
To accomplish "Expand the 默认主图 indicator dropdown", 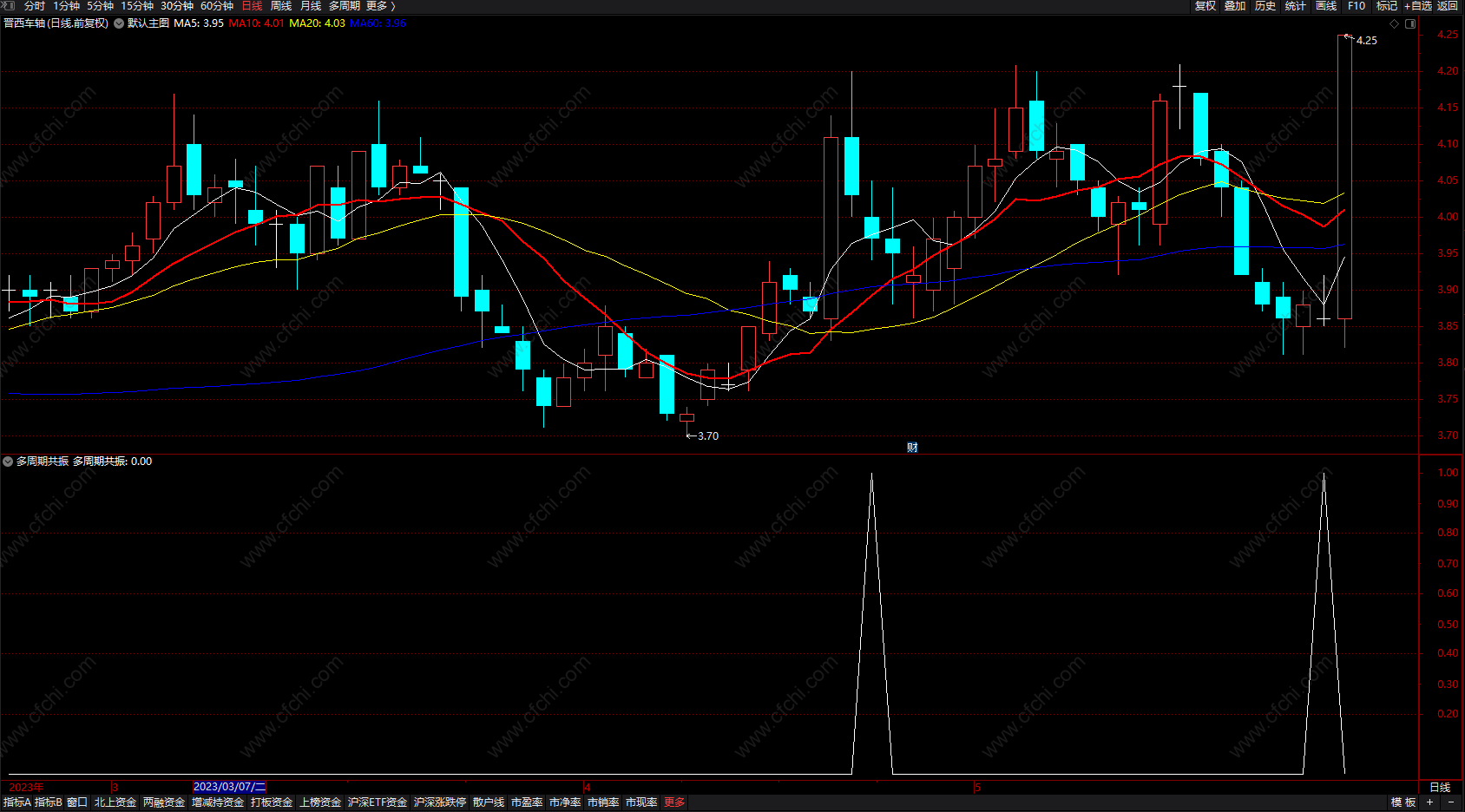I will [119, 23].
